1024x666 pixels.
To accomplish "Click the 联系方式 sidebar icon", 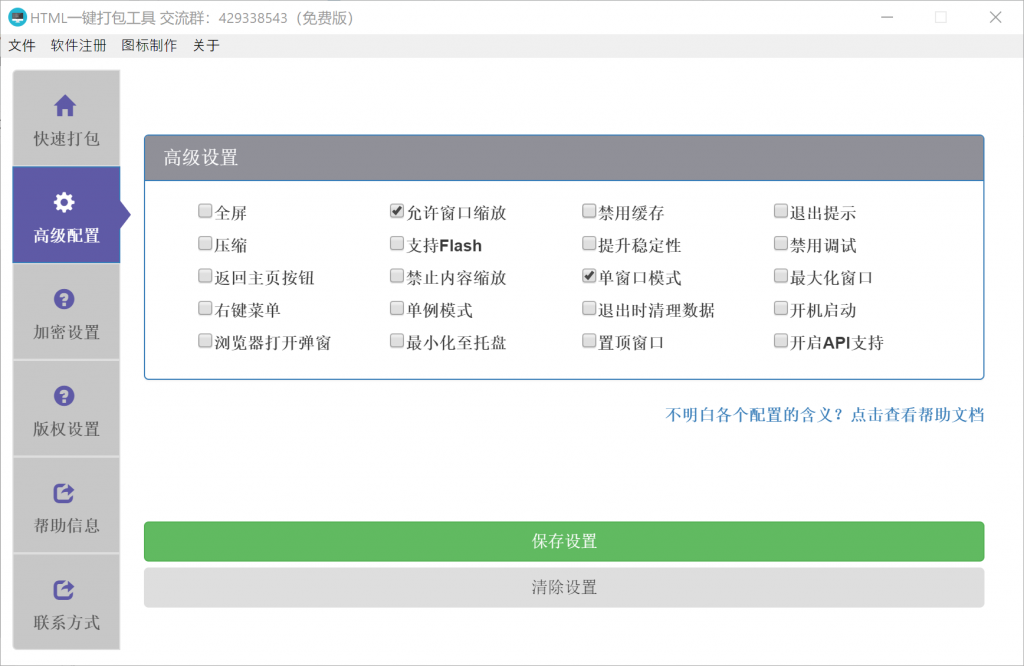I will tap(65, 587).
